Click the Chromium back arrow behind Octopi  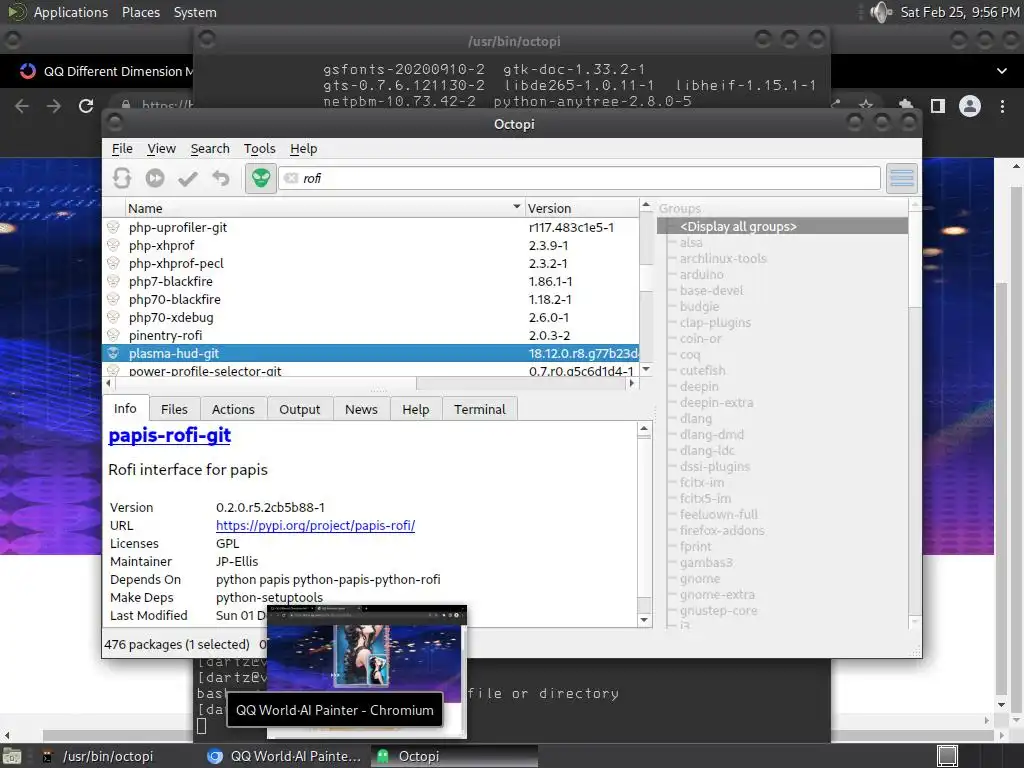tap(22, 106)
